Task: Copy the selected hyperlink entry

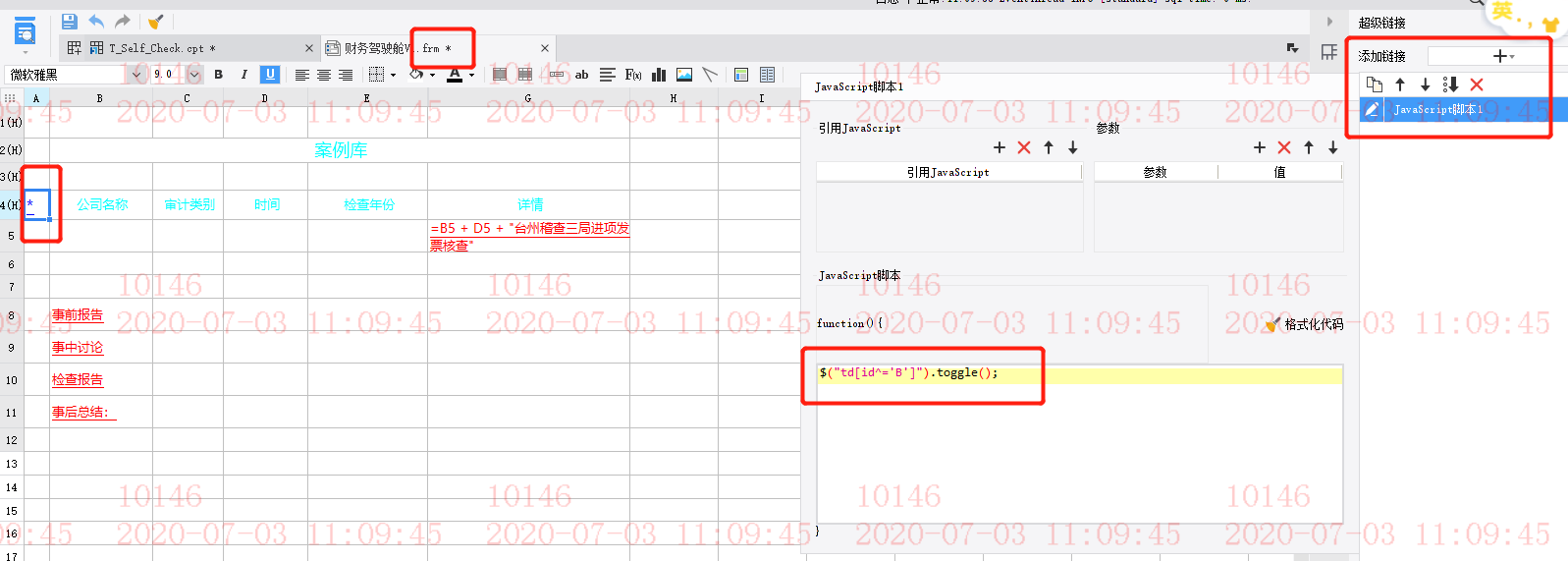Action: click(1375, 84)
